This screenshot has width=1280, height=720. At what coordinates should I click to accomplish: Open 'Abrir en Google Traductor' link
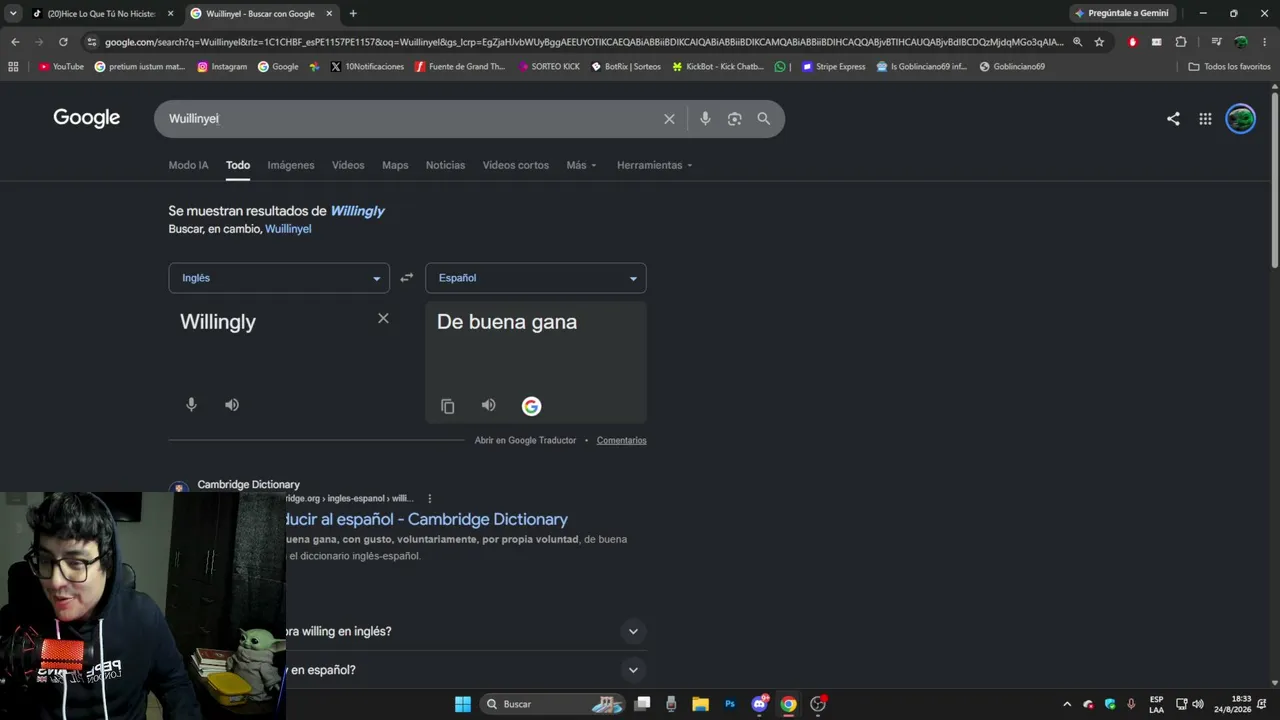coord(526,440)
